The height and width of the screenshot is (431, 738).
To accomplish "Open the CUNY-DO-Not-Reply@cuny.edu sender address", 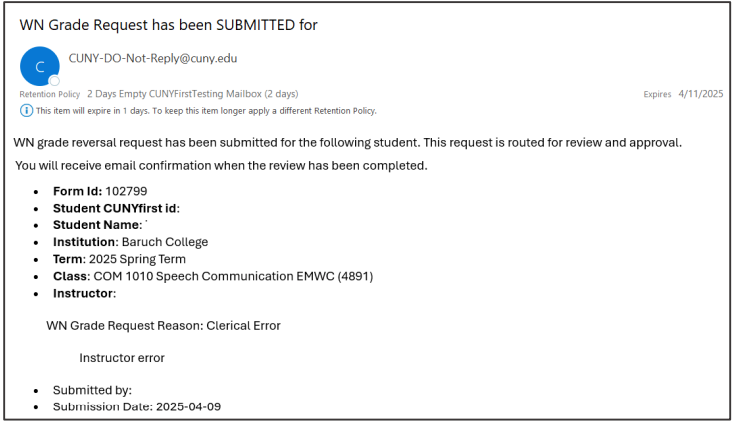I will pos(153,58).
